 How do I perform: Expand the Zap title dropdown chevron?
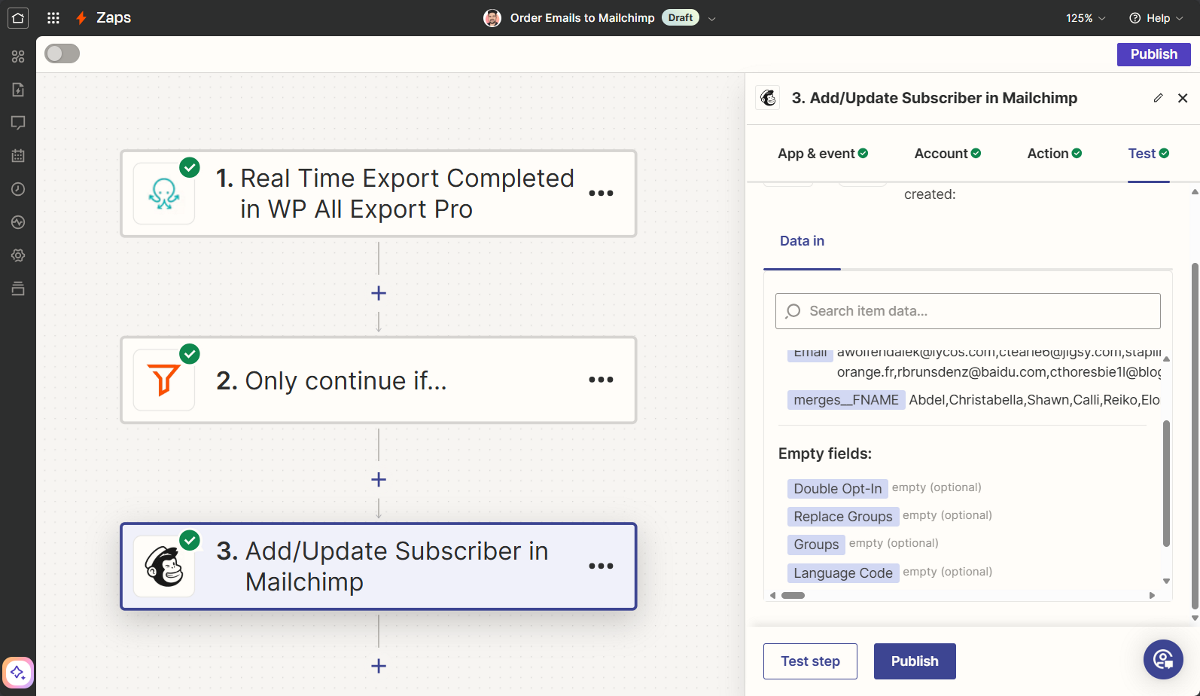pos(712,18)
